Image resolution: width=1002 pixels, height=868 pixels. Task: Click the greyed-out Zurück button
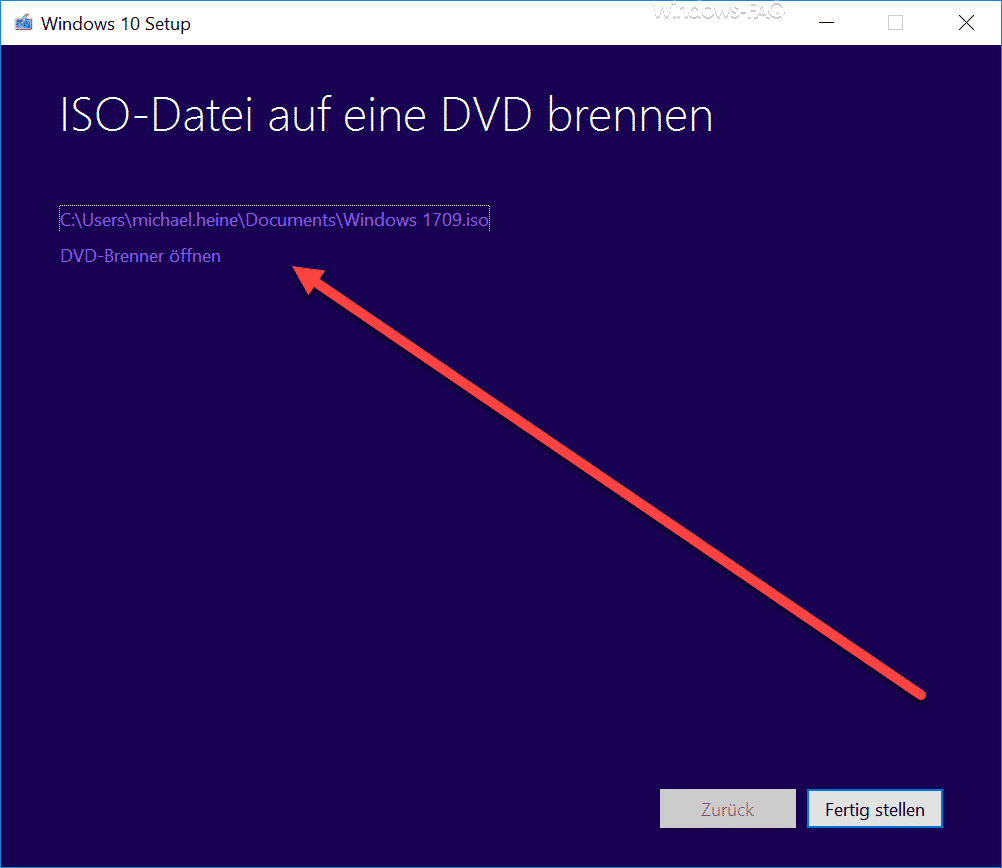727,809
